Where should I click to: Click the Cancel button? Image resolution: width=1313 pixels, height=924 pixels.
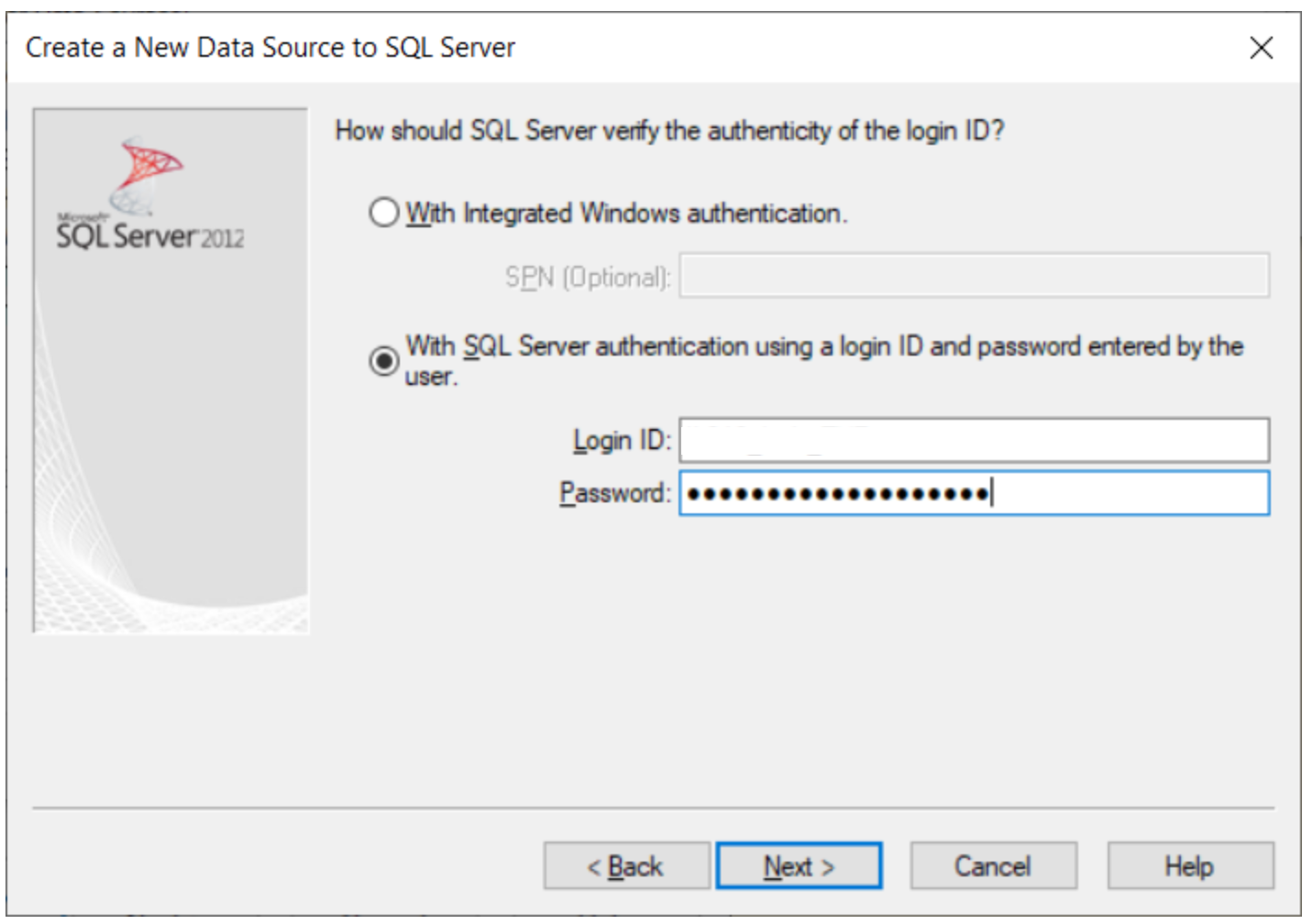992,864
